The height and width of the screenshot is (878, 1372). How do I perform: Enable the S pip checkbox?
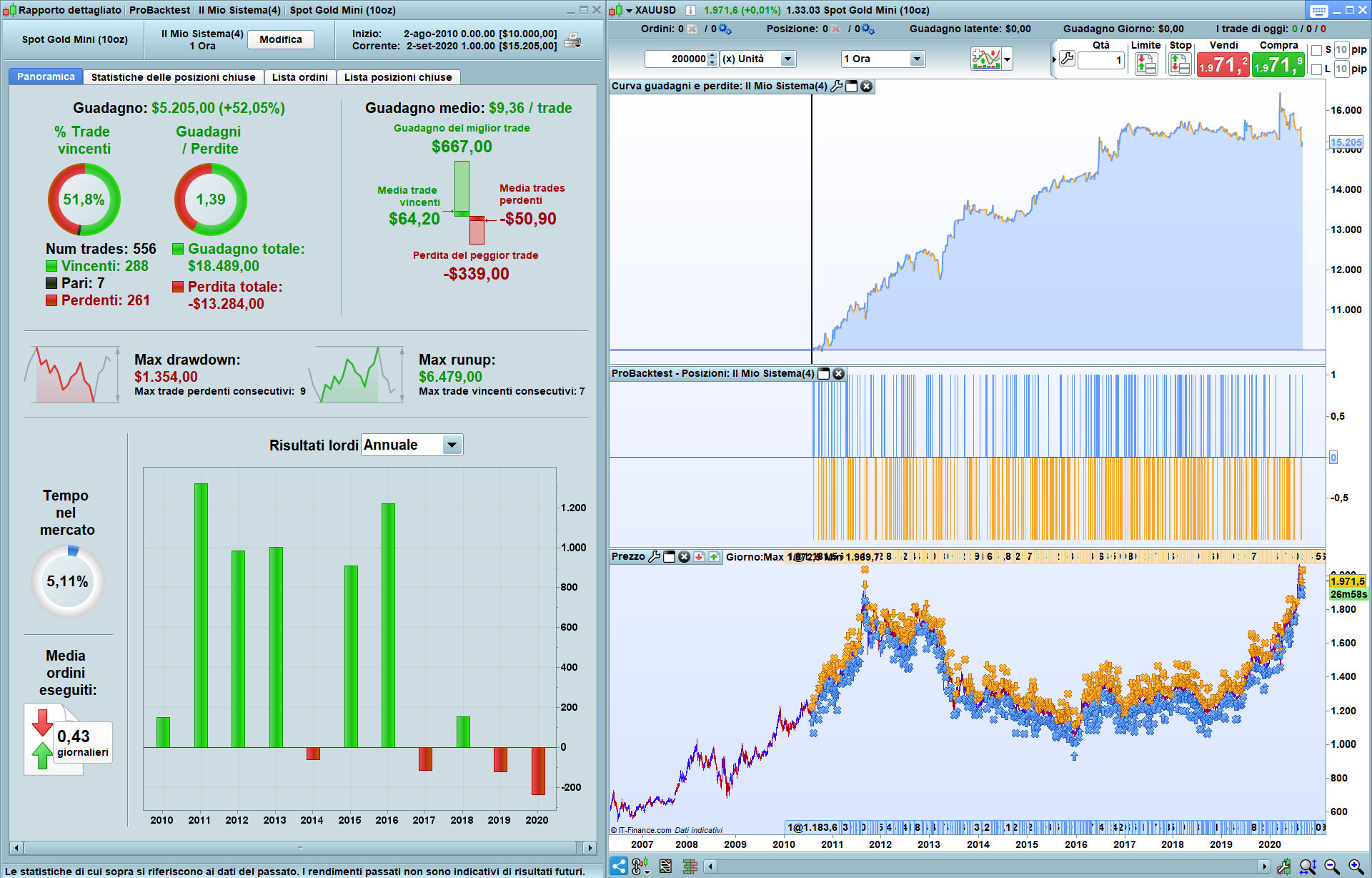(x=1317, y=50)
